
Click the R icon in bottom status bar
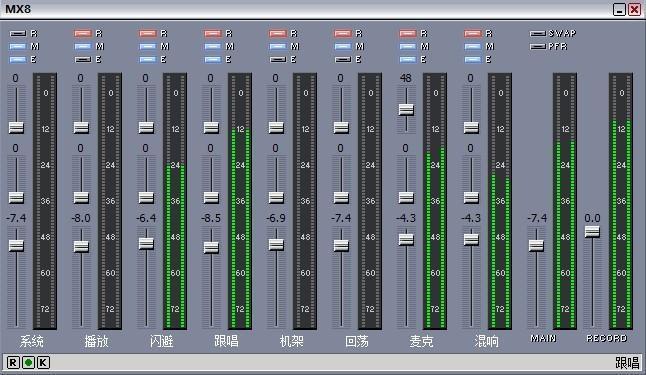click(13, 363)
